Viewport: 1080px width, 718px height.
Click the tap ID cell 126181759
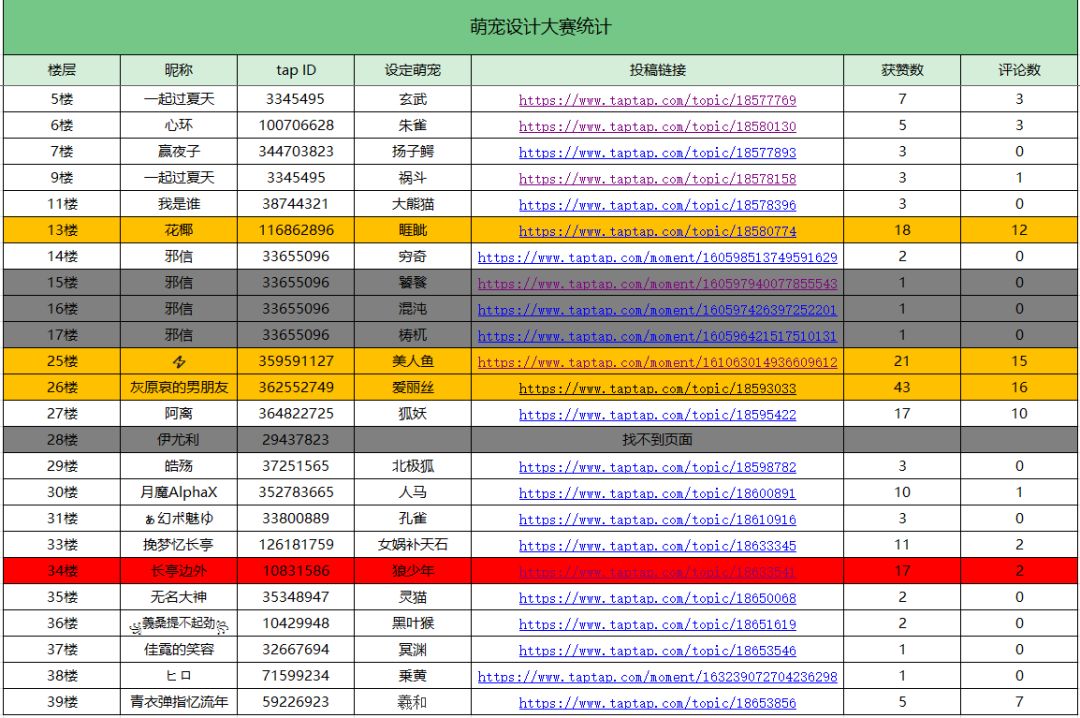point(296,544)
